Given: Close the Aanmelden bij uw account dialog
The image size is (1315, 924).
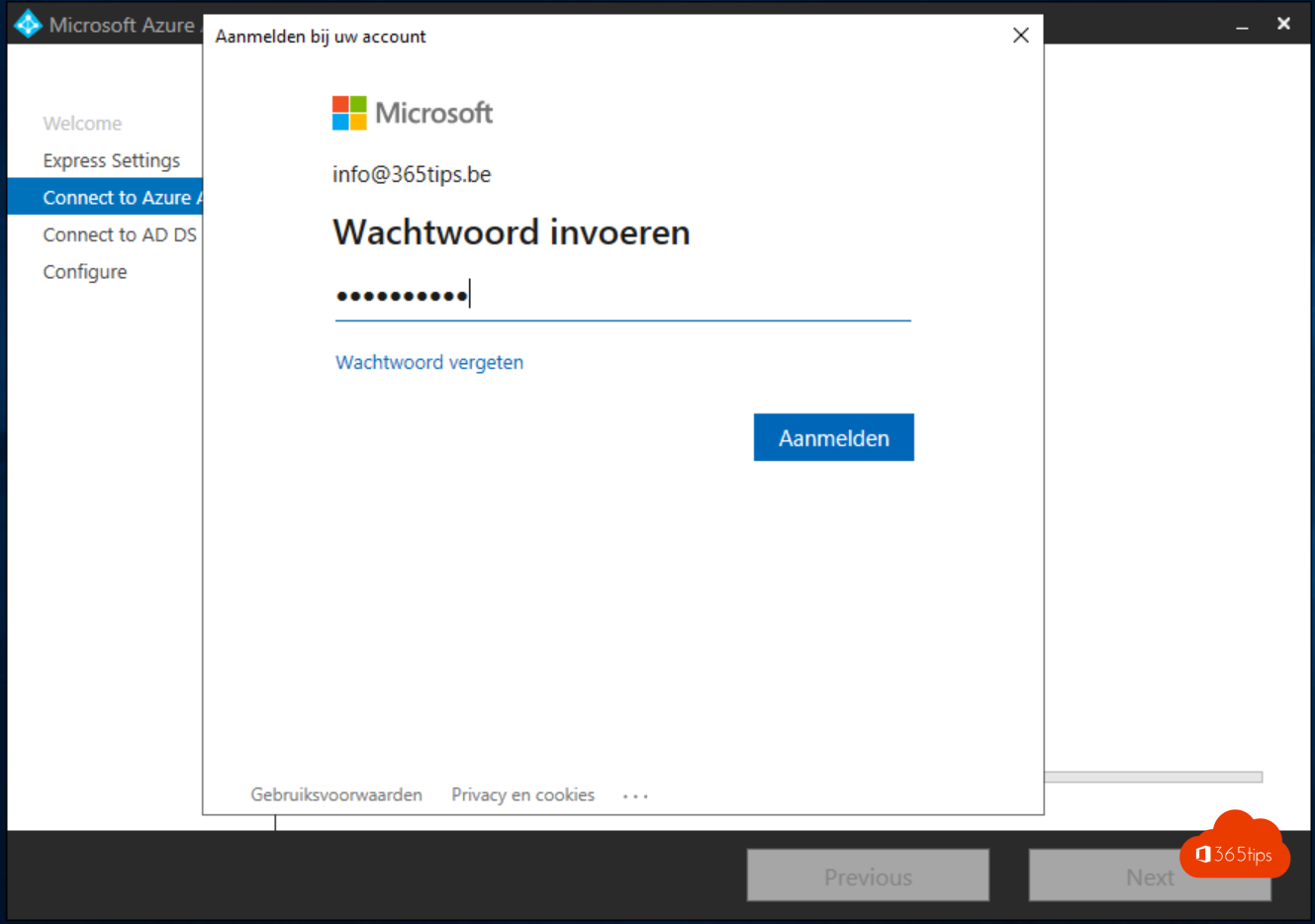Looking at the screenshot, I should click(x=1021, y=36).
